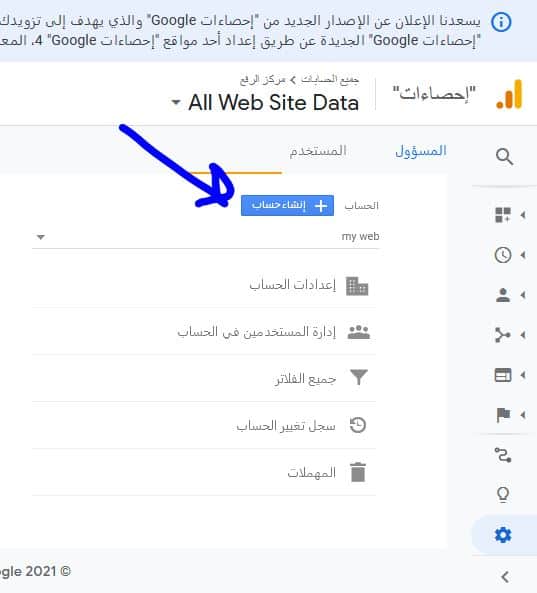
Task: Click building icon next to إعدادات الحساب
Action: click(357, 286)
